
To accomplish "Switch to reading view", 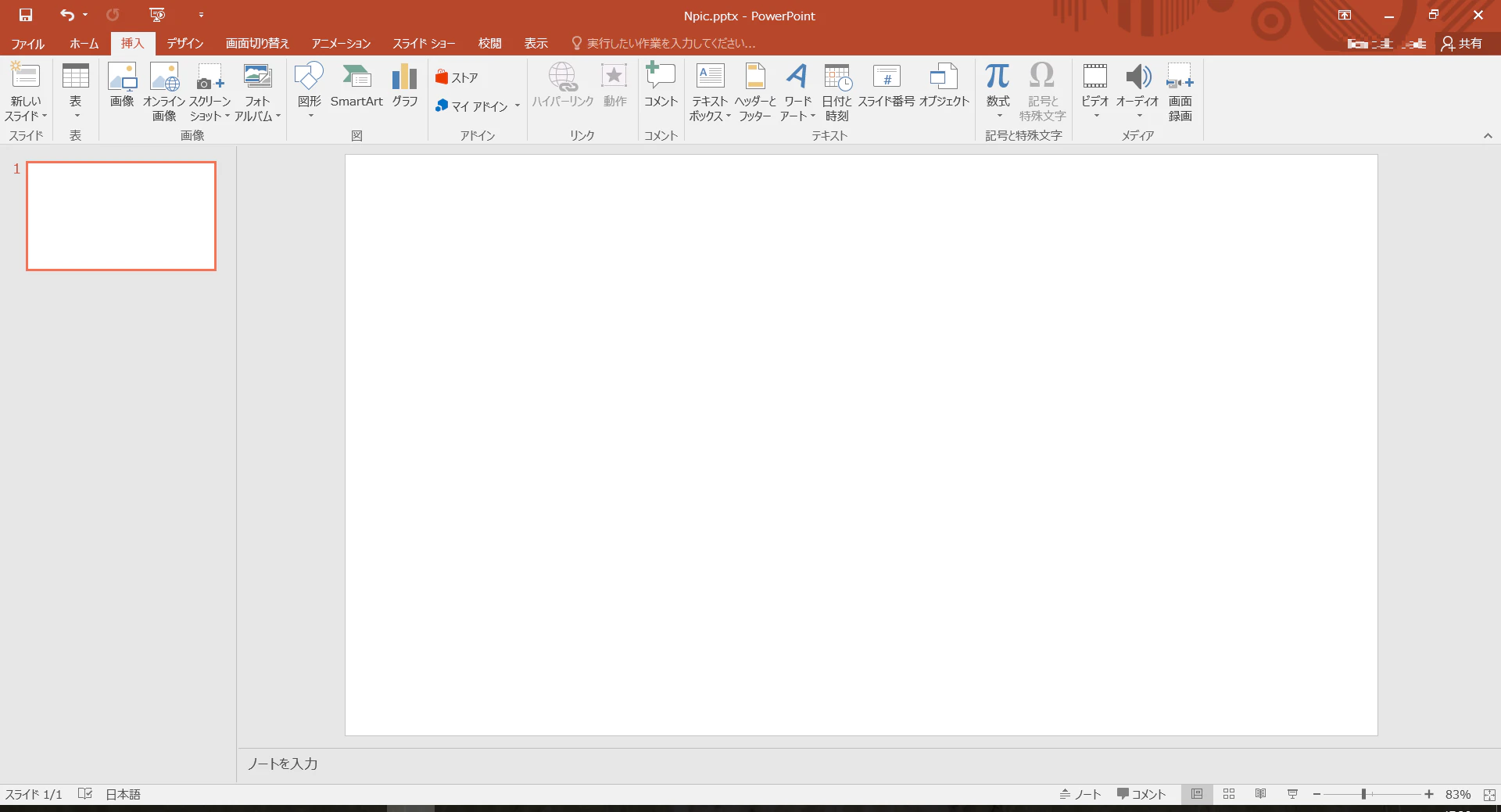I will click(x=1261, y=794).
